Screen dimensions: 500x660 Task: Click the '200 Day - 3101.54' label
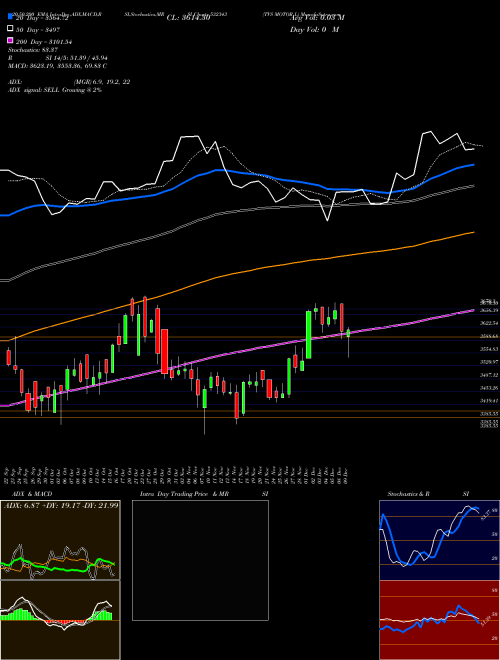coord(44,42)
